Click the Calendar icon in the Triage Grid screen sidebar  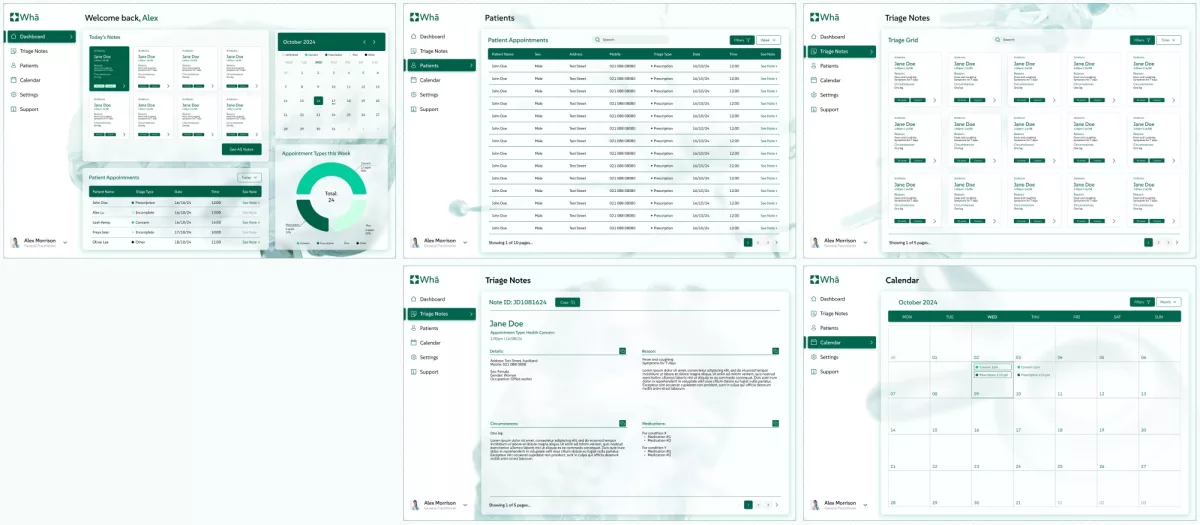coord(812,80)
